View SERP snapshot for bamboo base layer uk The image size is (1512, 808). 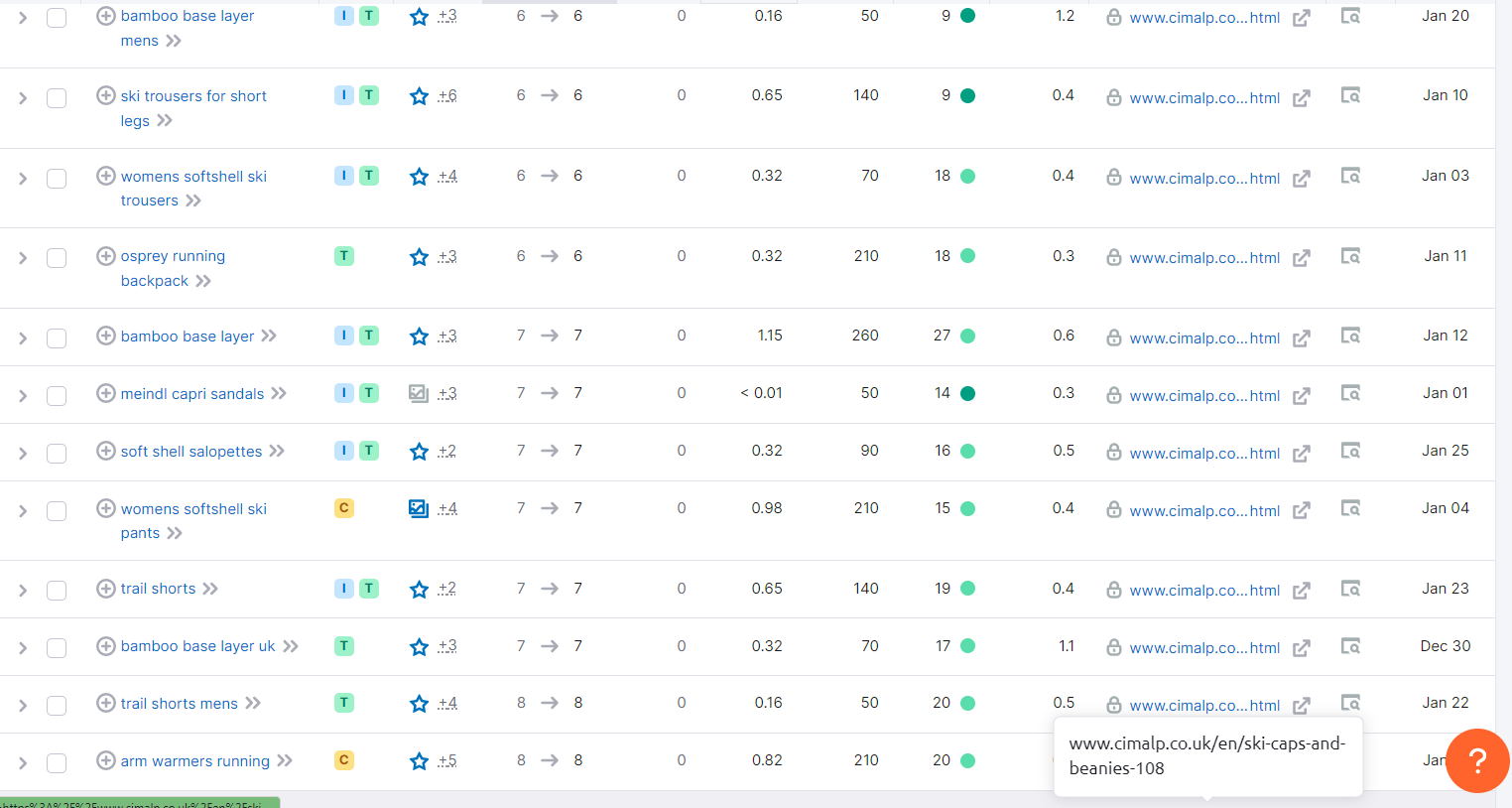tap(1350, 646)
